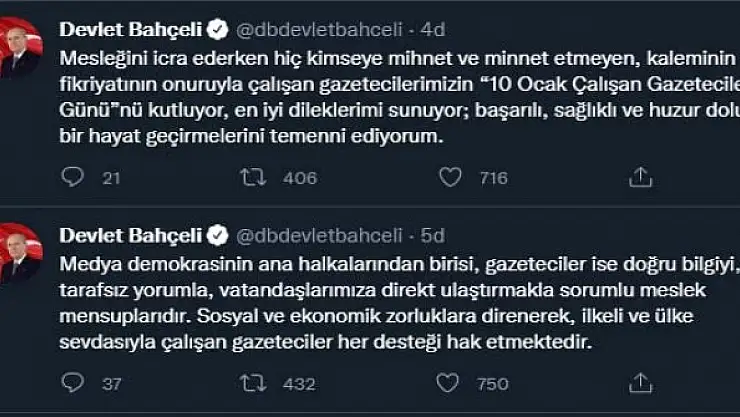Like the tweet with 750 likes

point(451,382)
